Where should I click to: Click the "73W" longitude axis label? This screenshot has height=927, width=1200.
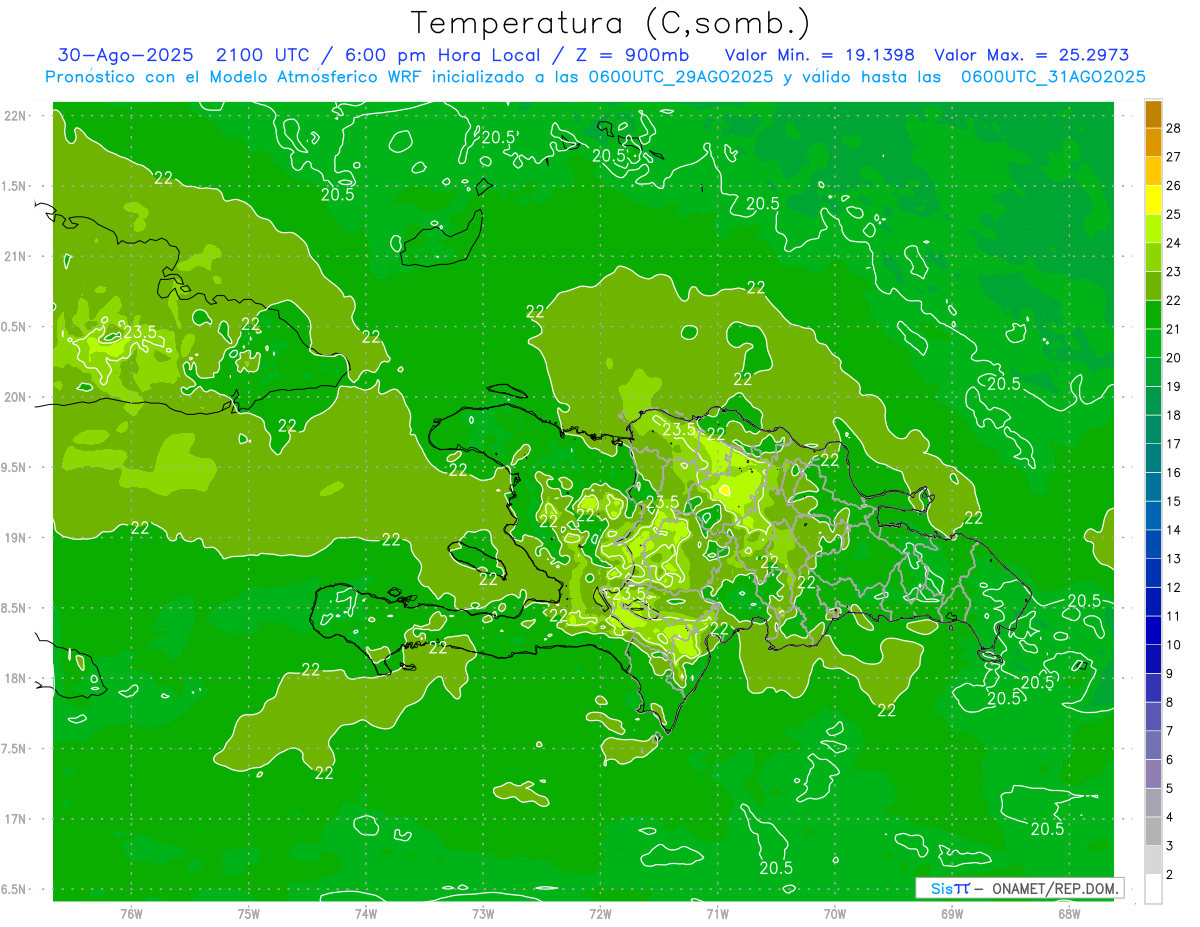tap(483, 912)
